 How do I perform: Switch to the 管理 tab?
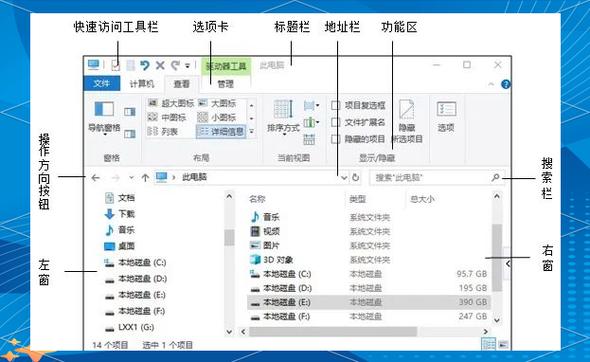point(226,84)
